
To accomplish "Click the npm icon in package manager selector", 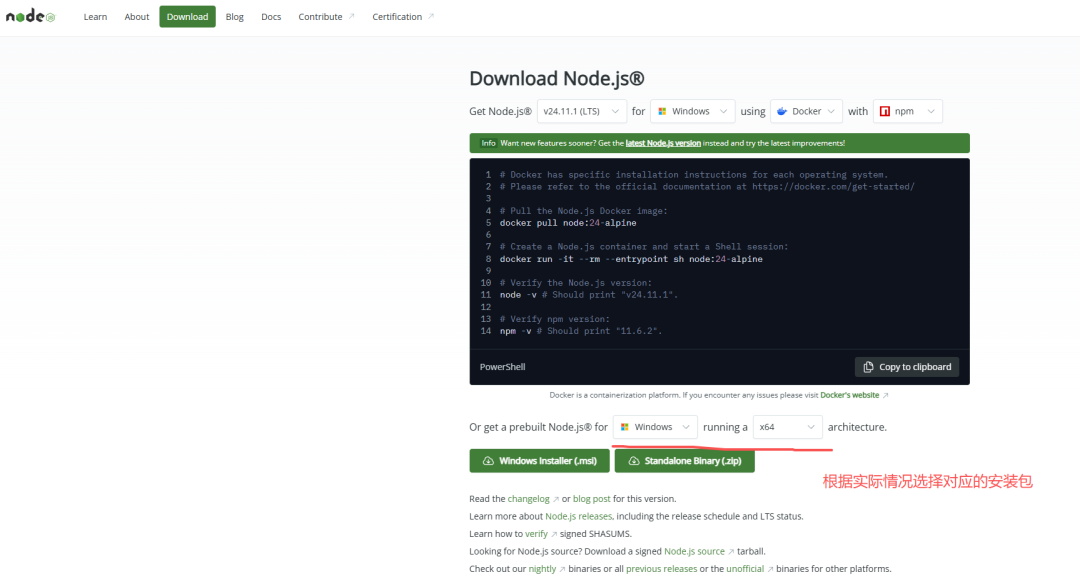I will click(885, 111).
